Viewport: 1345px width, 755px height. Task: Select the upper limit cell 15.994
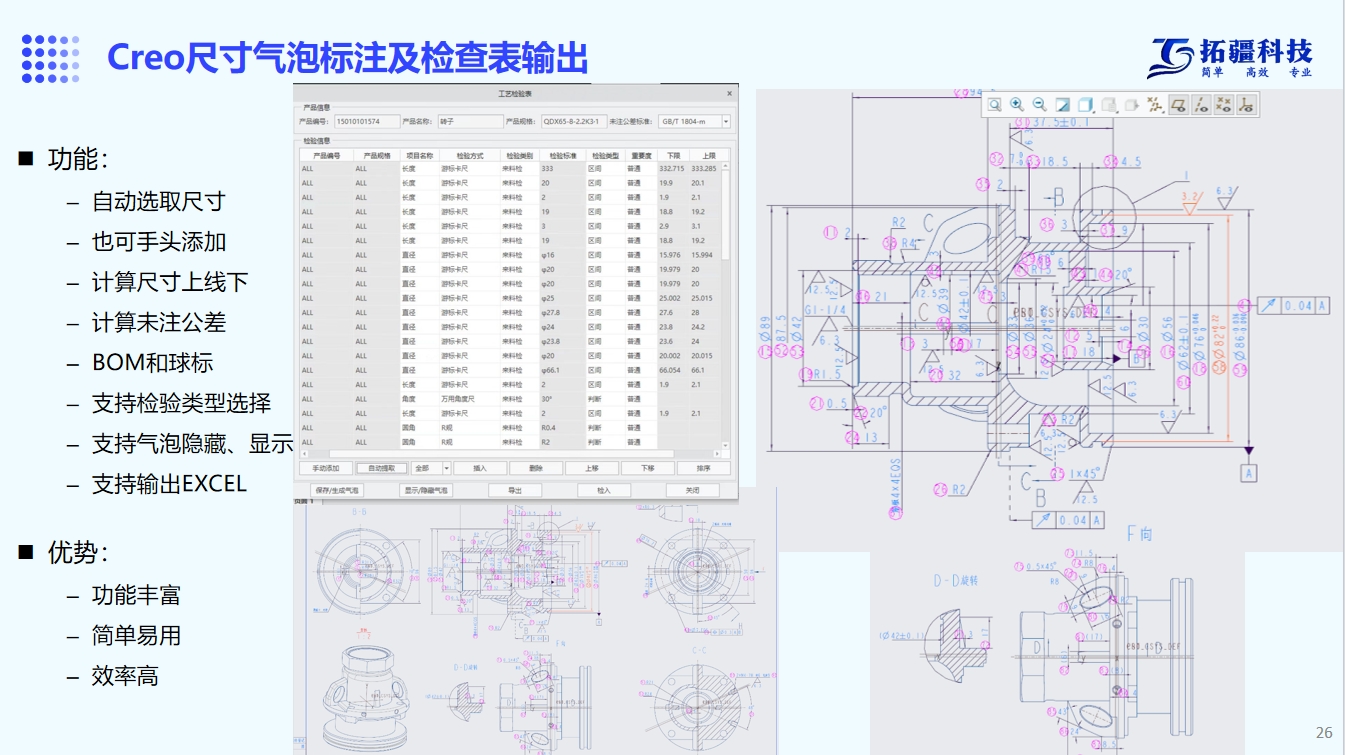(x=706, y=255)
